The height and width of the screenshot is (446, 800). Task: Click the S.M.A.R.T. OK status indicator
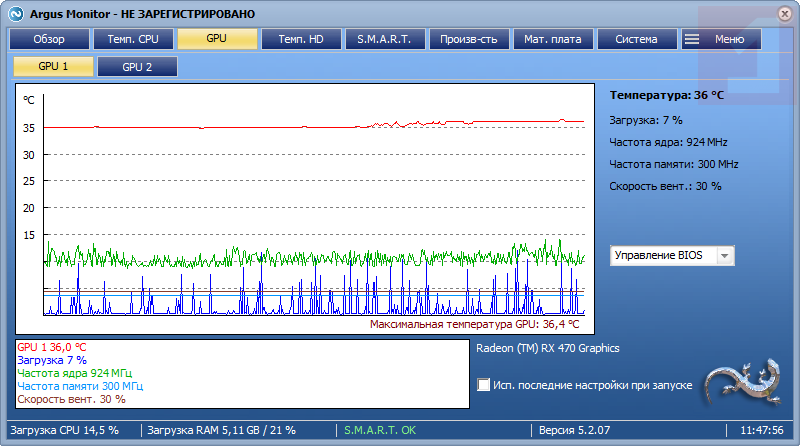(380, 430)
